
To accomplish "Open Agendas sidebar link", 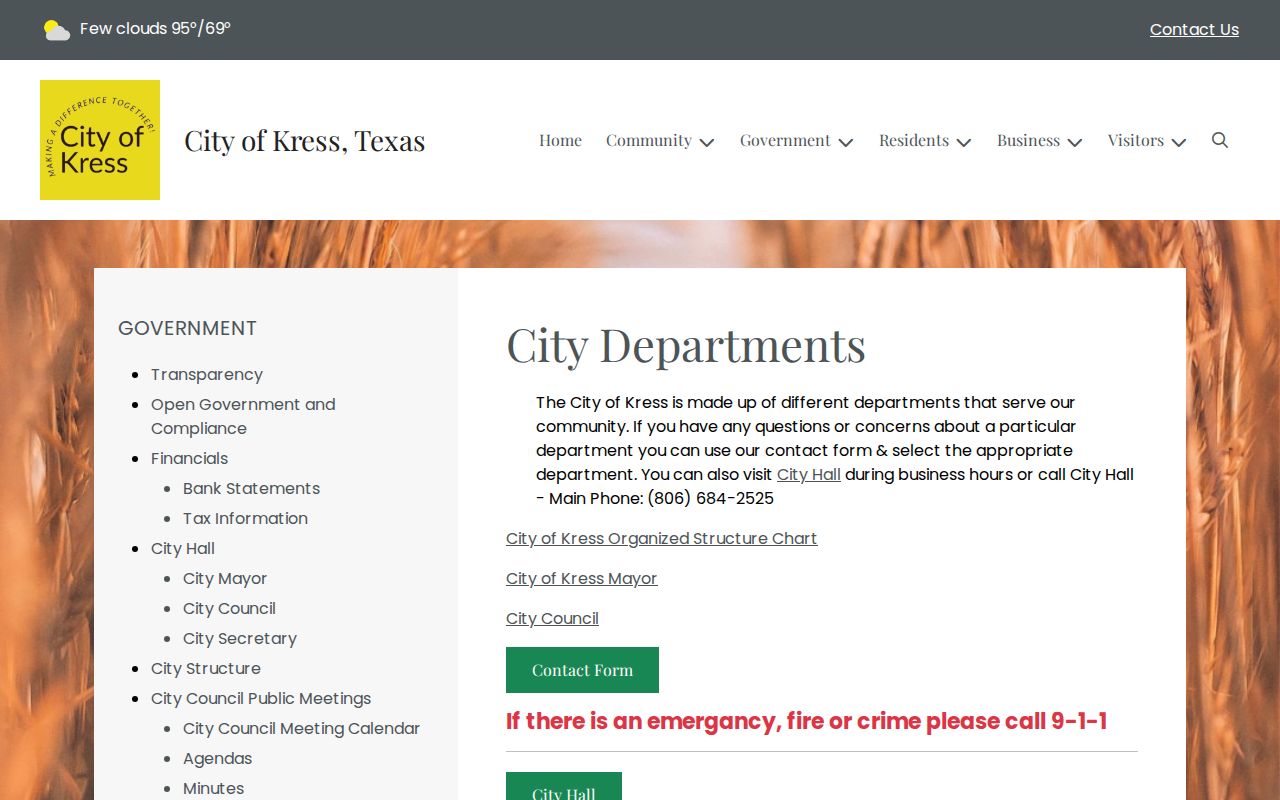I will tap(217, 758).
